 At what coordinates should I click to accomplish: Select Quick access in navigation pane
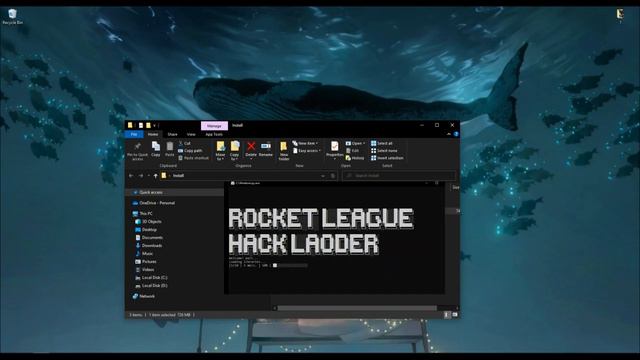point(151,192)
